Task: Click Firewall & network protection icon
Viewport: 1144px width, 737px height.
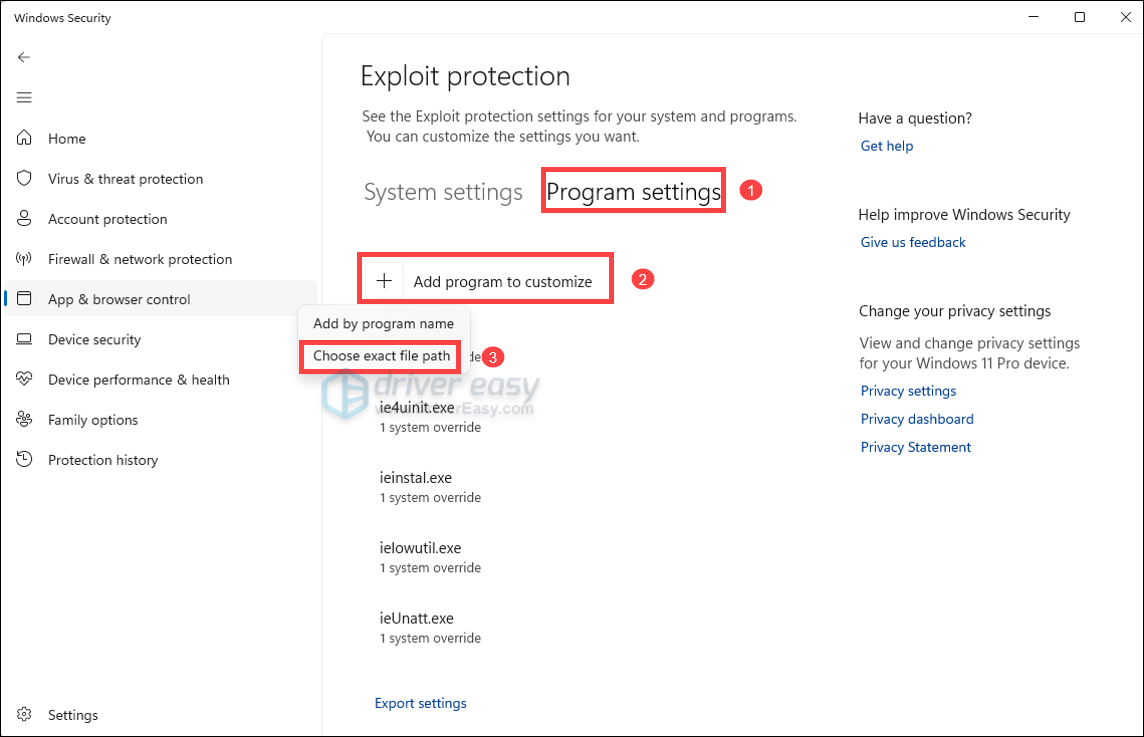Action: click(26, 259)
